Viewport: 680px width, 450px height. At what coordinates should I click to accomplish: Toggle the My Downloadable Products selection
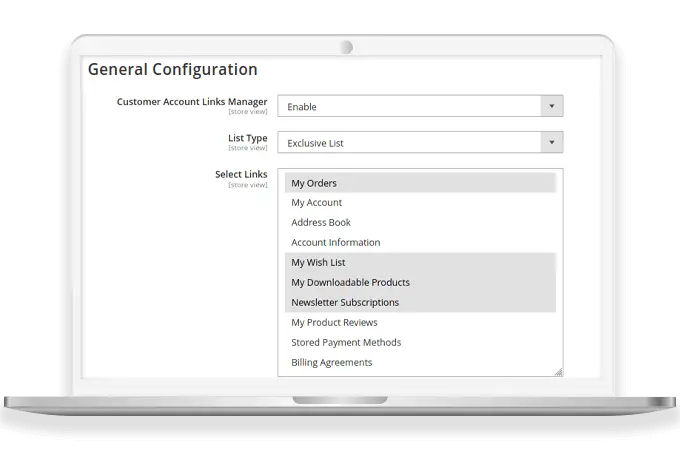[x=350, y=283]
